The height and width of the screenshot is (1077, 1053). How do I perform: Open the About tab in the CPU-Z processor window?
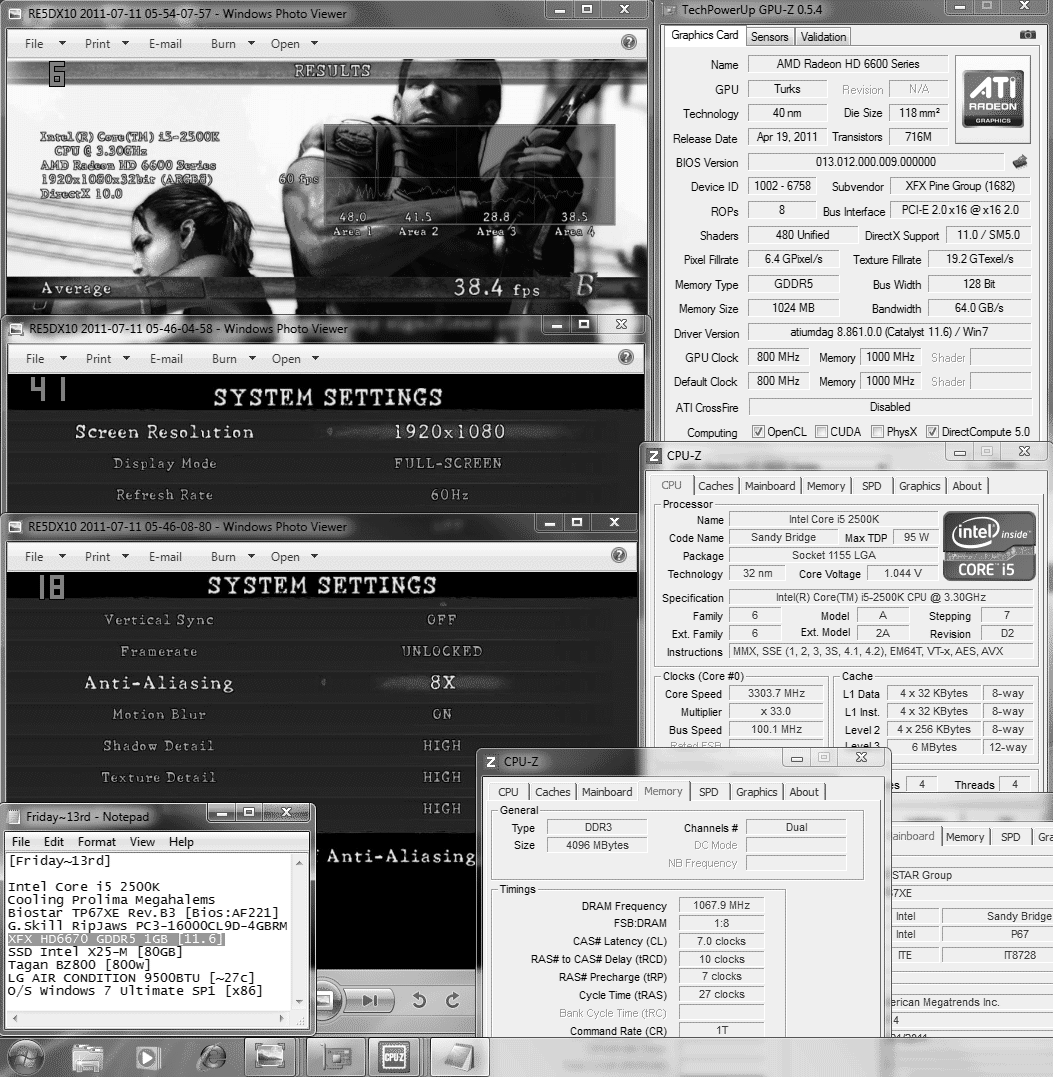tap(966, 486)
